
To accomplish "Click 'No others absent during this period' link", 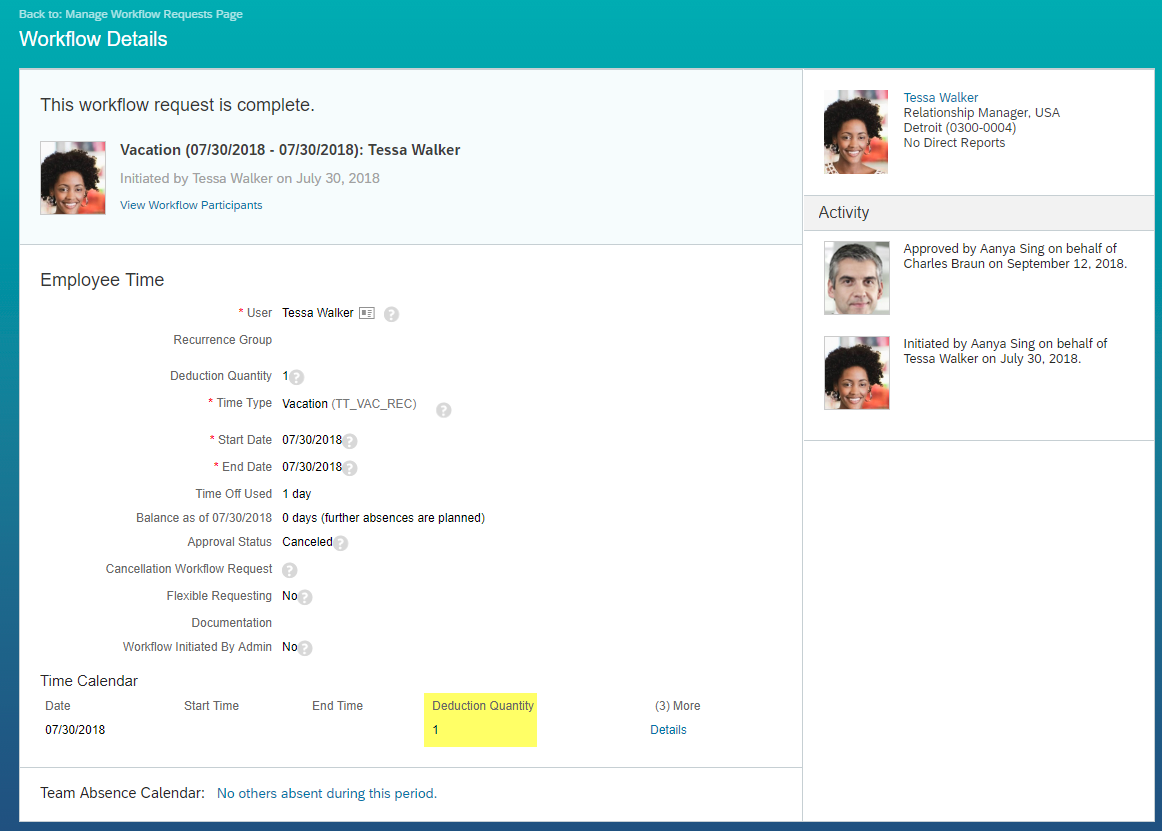I will (327, 794).
